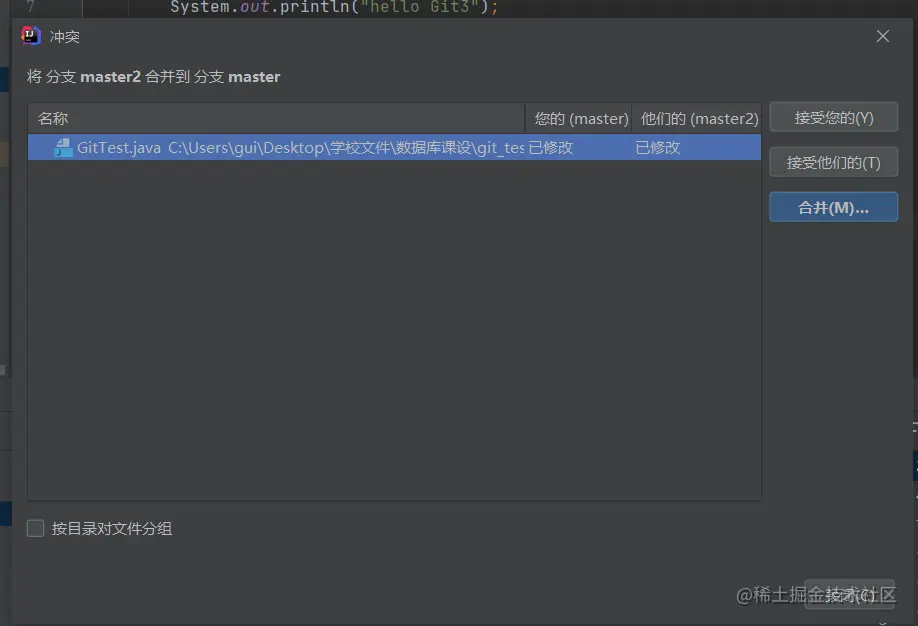Click 已修改 status under 他们的 (master2)

(657, 148)
